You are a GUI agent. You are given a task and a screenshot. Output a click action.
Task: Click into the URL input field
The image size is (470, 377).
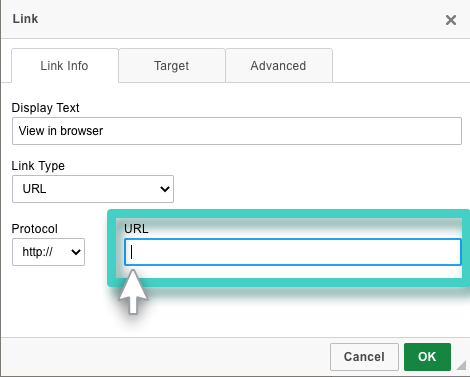point(293,252)
